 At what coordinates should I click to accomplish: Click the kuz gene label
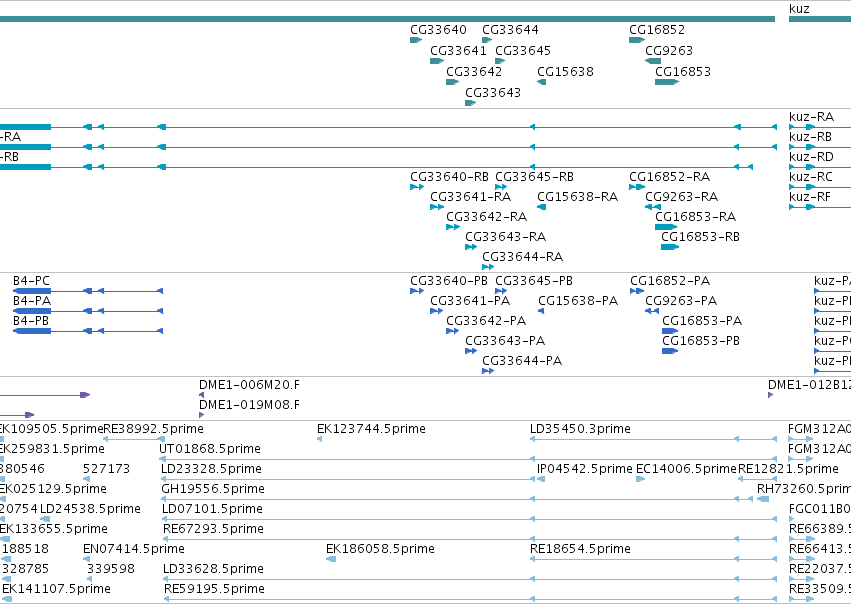799,9
